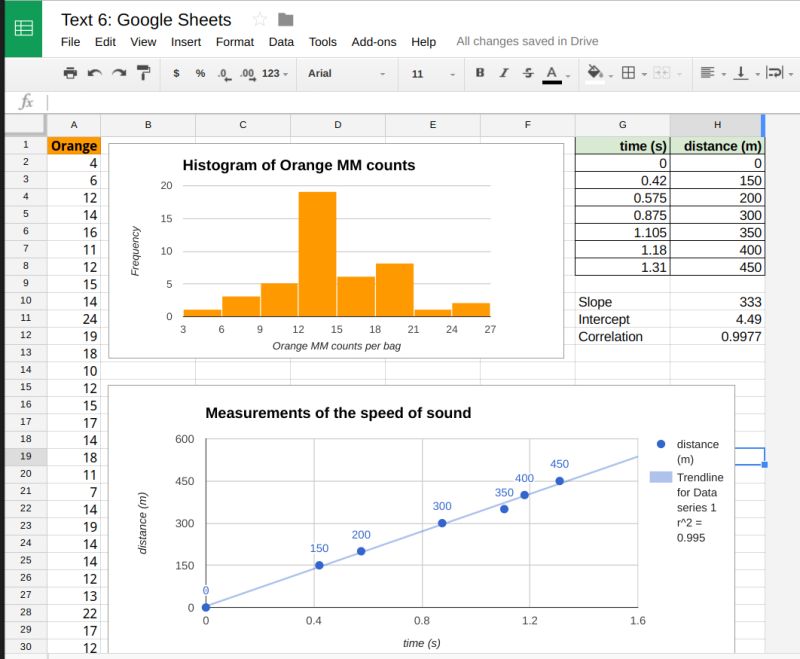Star the 'Text 6' spreadsheet
The width and height of the screenshot is (800, 659).
point(258,19)
